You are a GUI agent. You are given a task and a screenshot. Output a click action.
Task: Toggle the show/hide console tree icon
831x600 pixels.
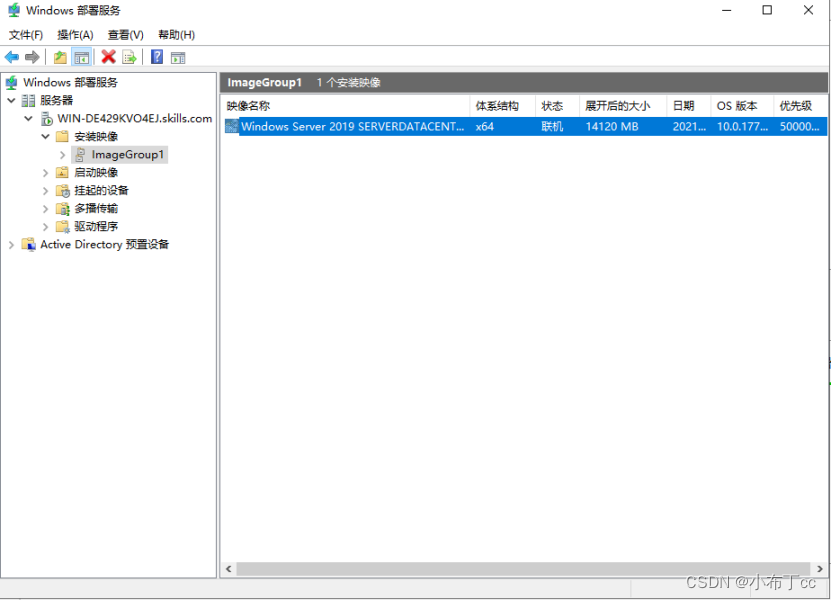(82, 57)
